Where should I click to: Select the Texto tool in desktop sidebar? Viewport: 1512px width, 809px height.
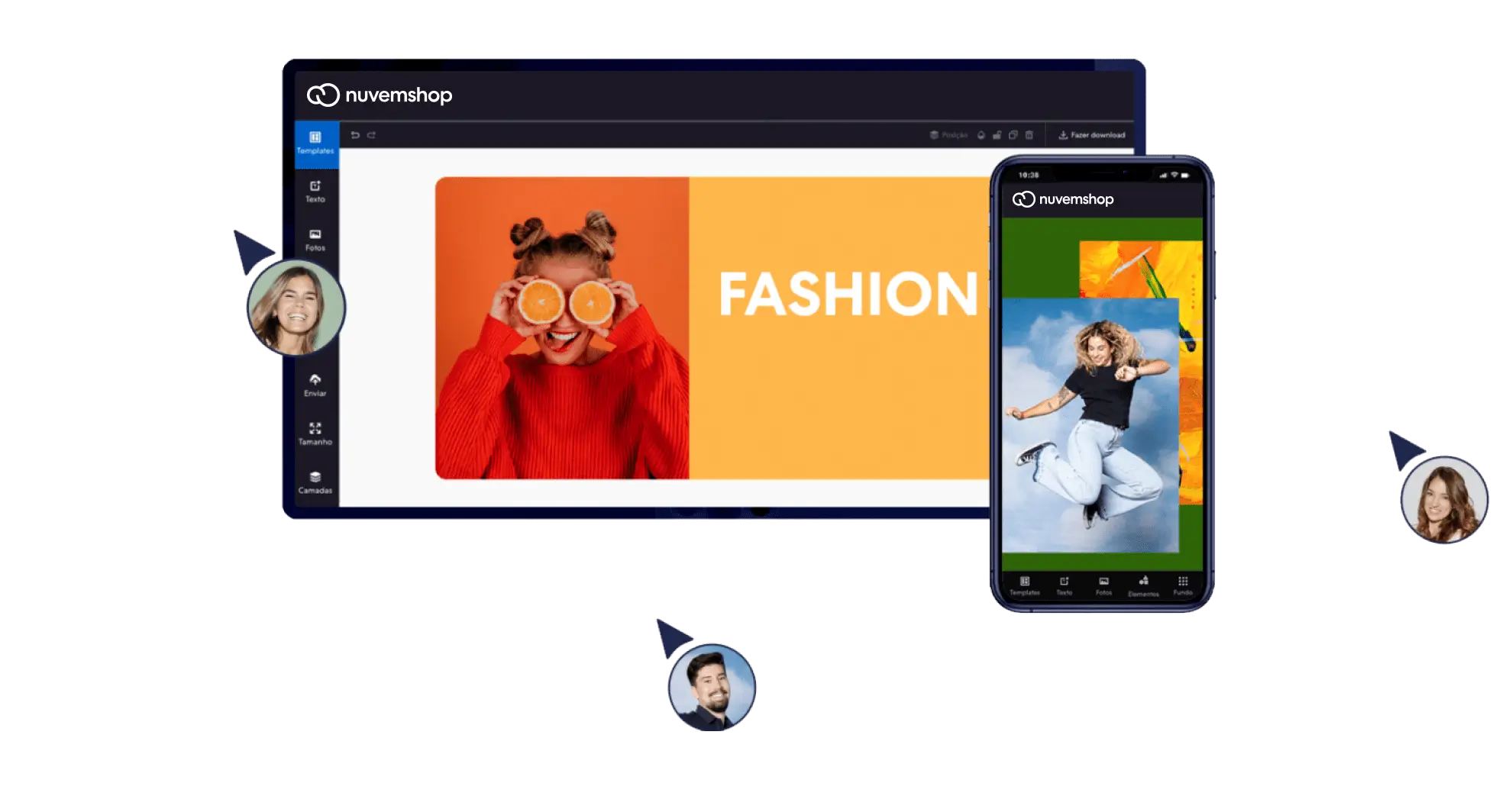[x=315, y=192]
